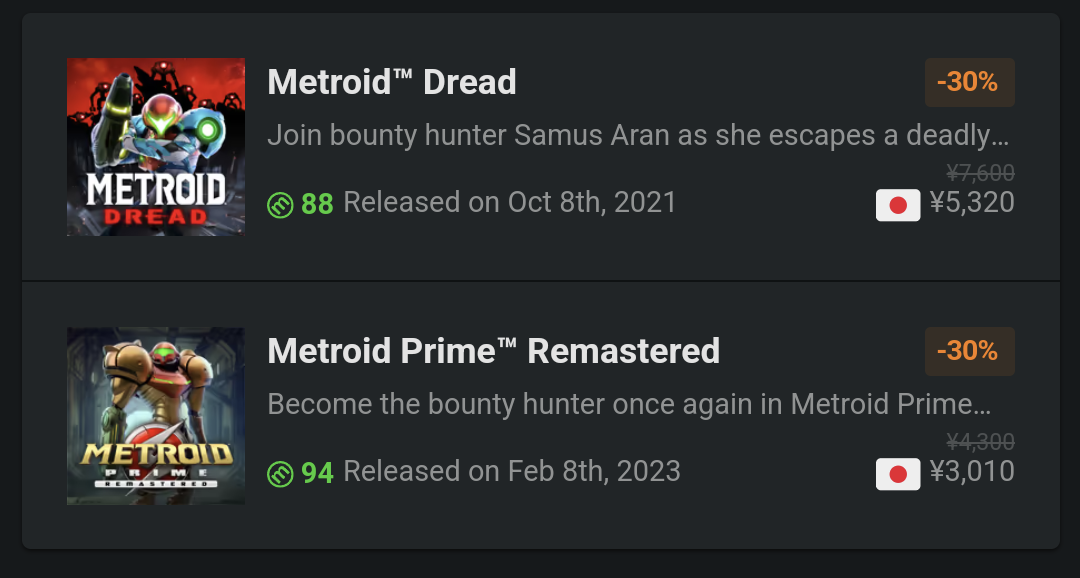Click the Metacritic icon next to score 88
Image resolution: width=1080 pixels, height=578 pixels.
pyautogui.click(x=280, y=205)
